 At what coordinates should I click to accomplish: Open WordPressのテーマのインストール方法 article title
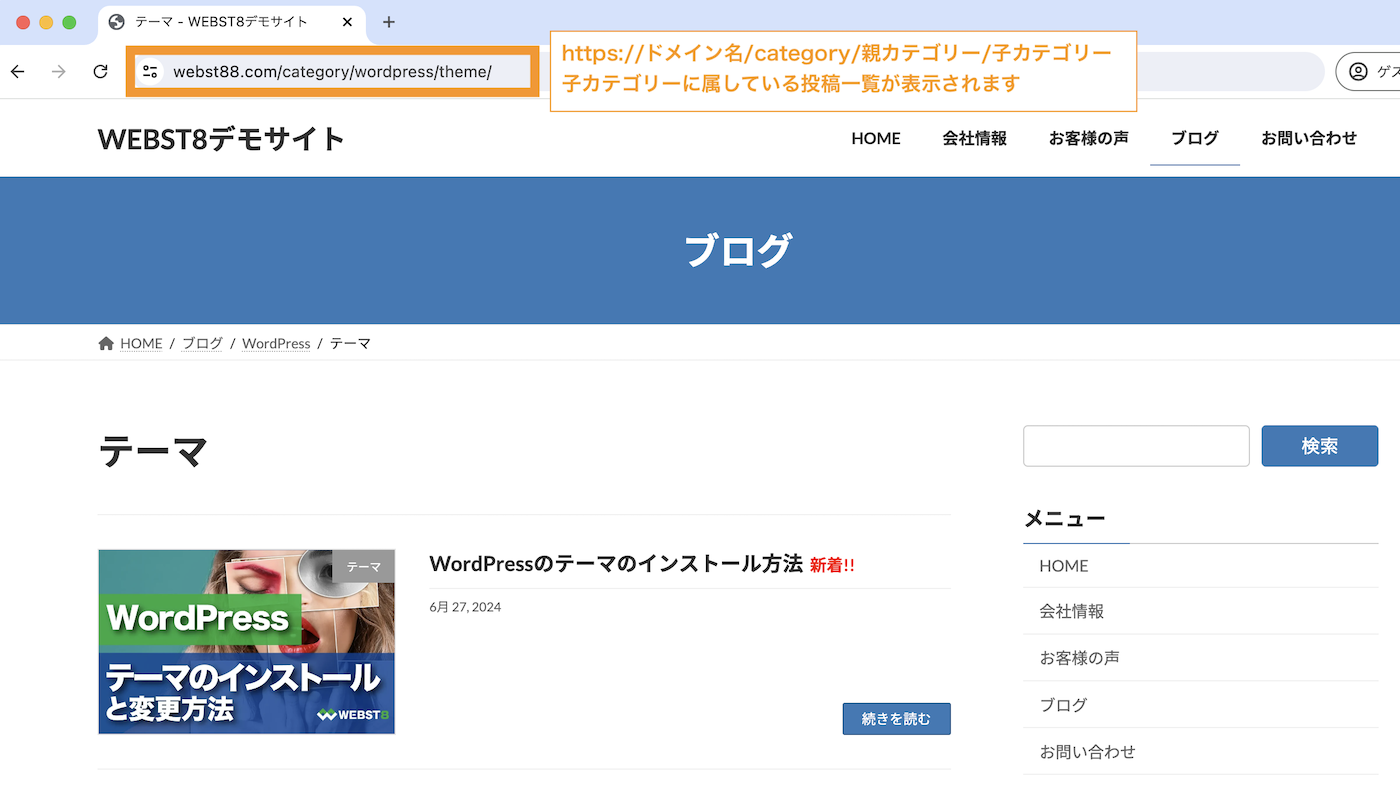[616, 563]
